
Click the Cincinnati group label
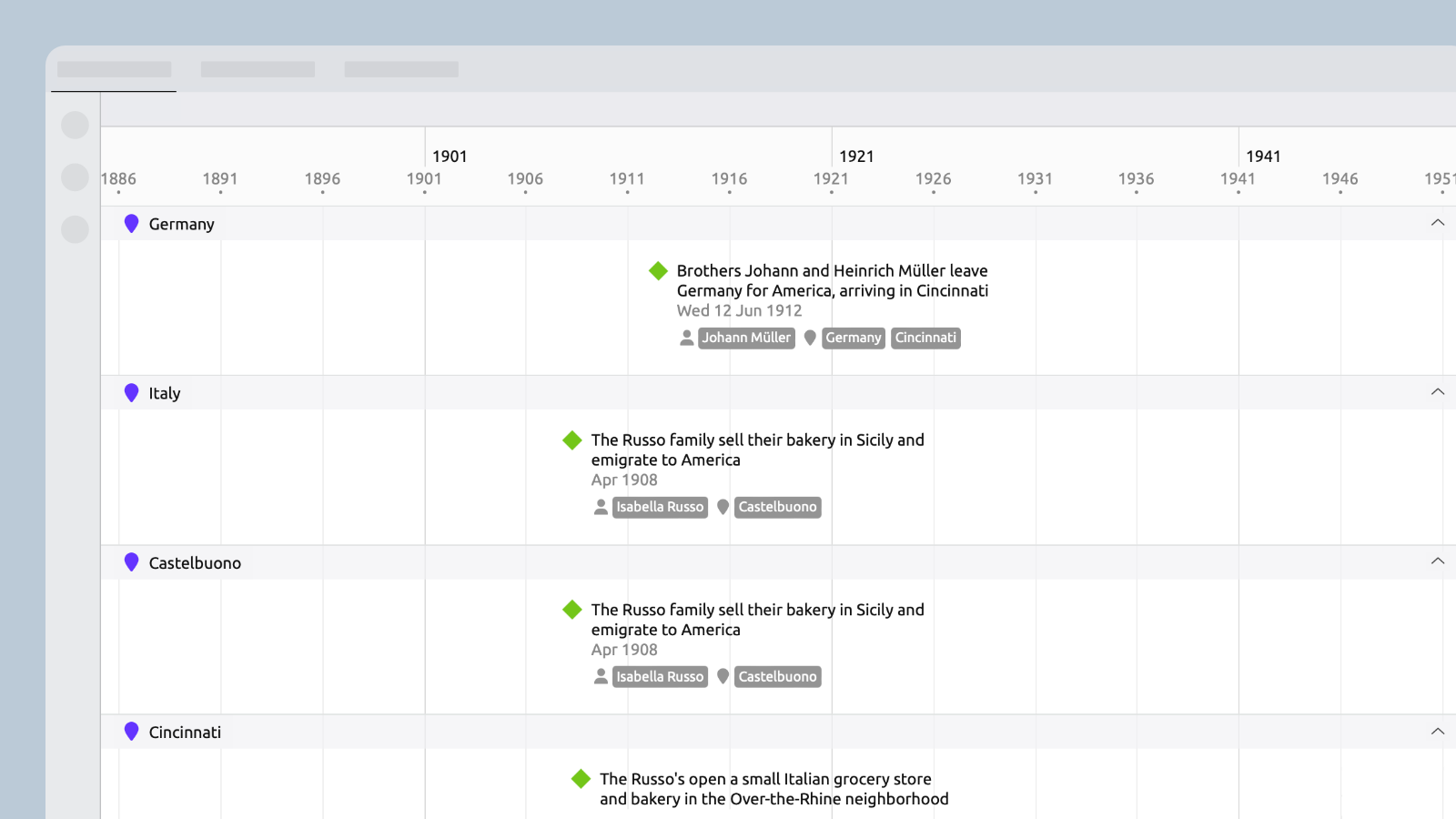pyautogui.click(x=185, y=733)
